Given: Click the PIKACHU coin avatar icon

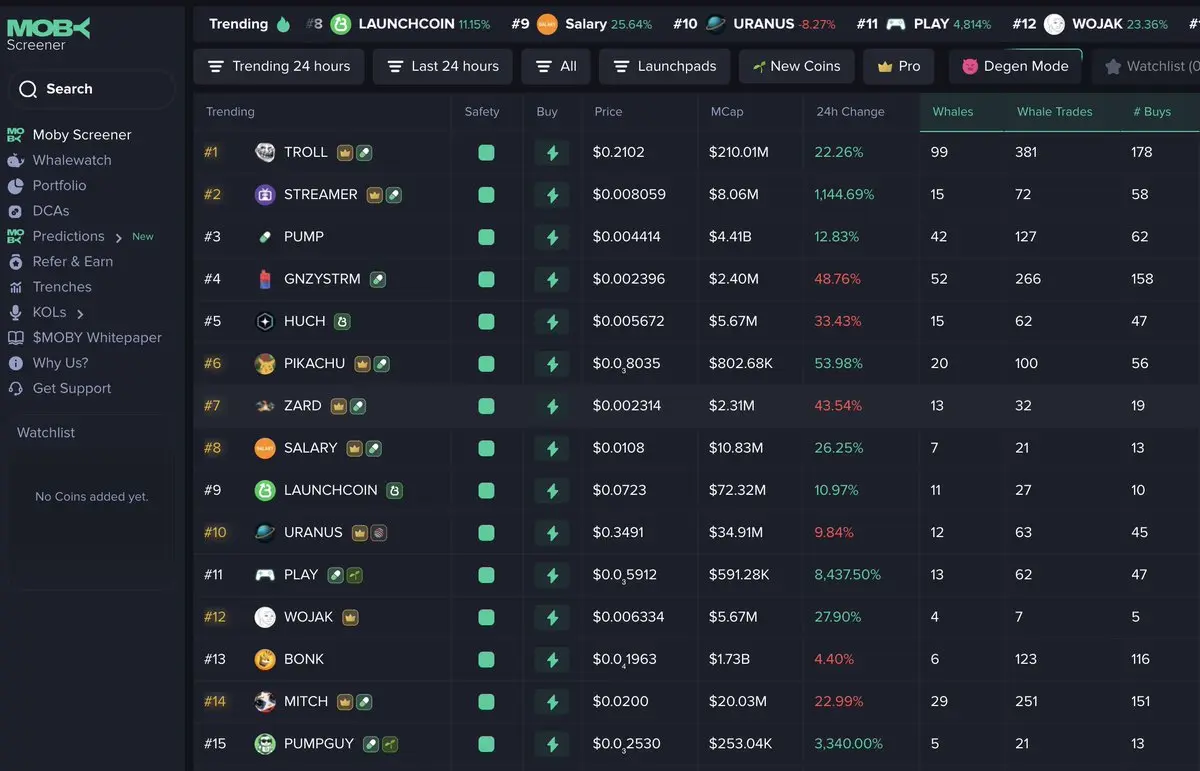Looking at the screenshot, I should coord(265,364).
